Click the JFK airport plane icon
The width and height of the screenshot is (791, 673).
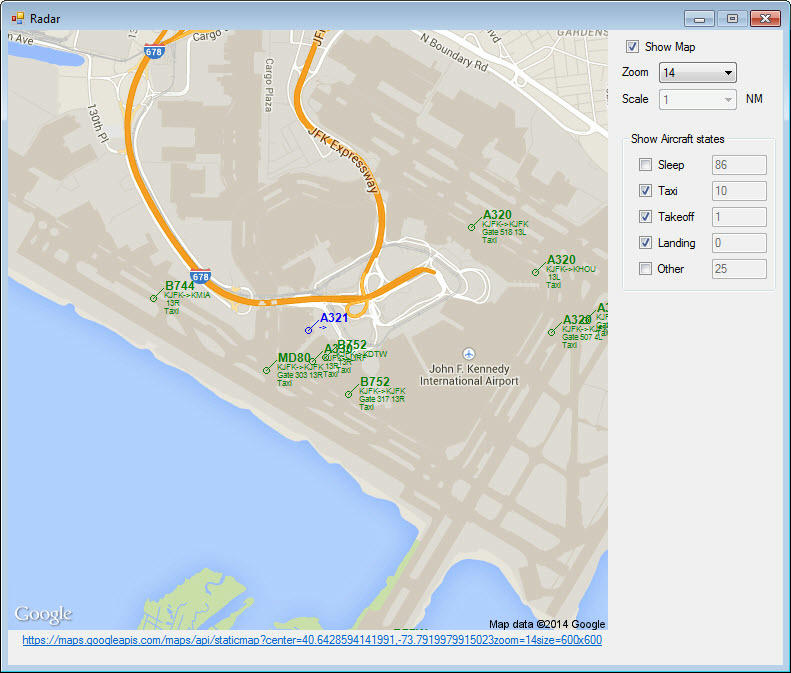pos(469,353)
